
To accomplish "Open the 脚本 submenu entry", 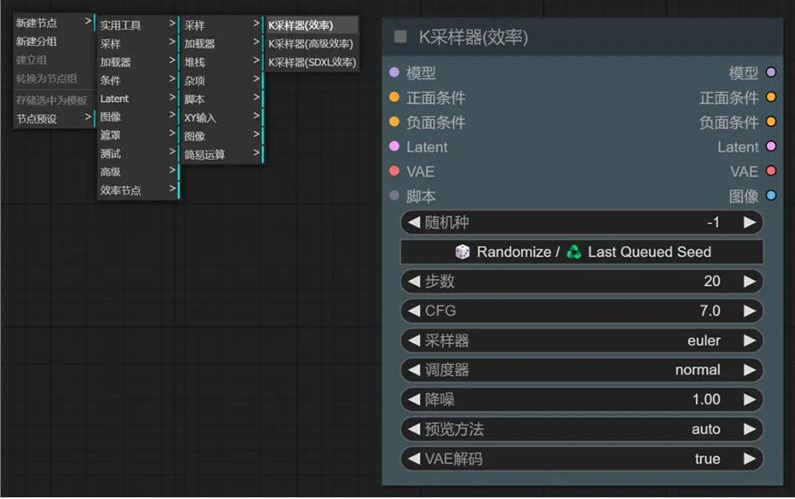I will pos(222,99).
